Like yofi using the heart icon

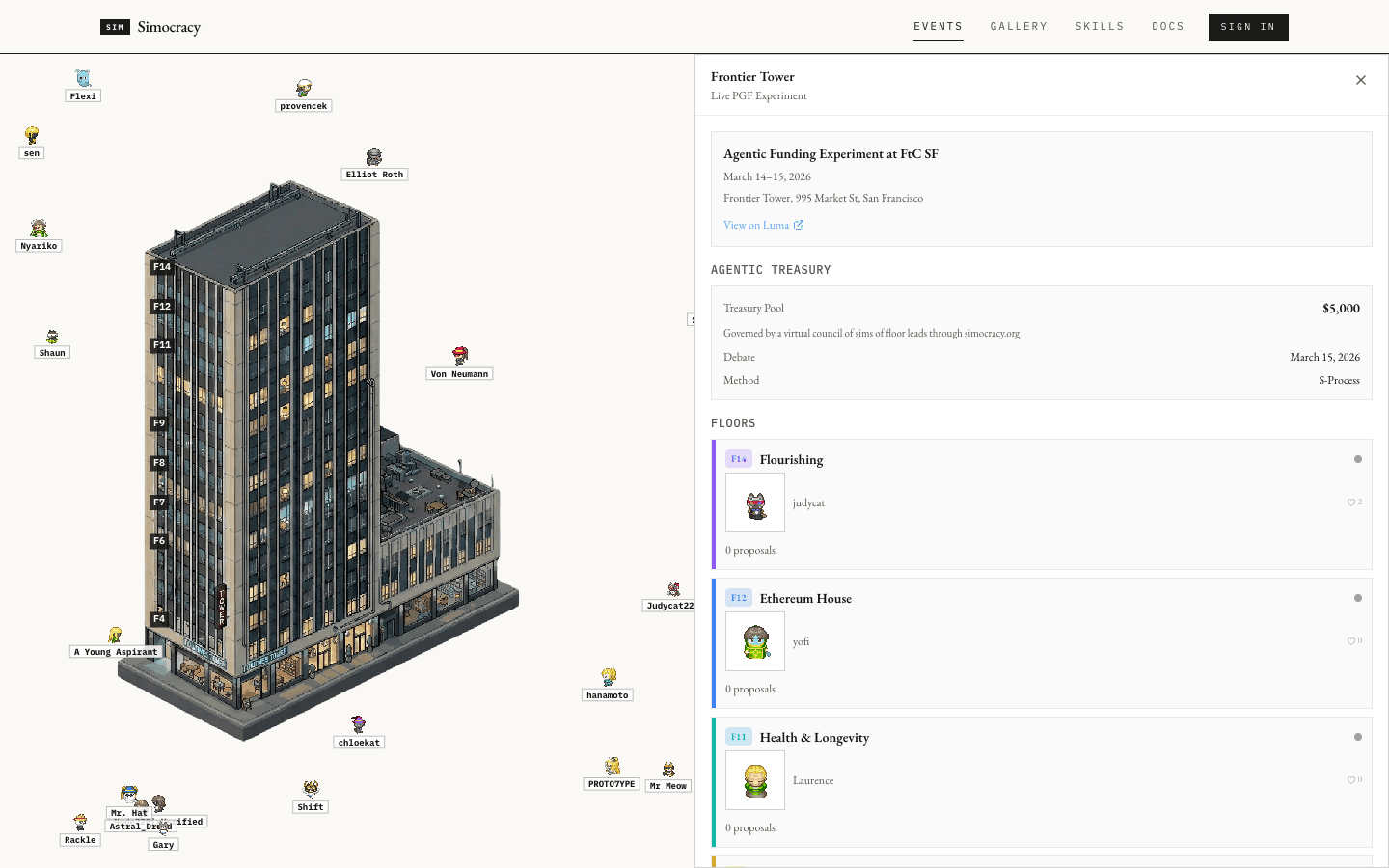[x=1351, y=641]
